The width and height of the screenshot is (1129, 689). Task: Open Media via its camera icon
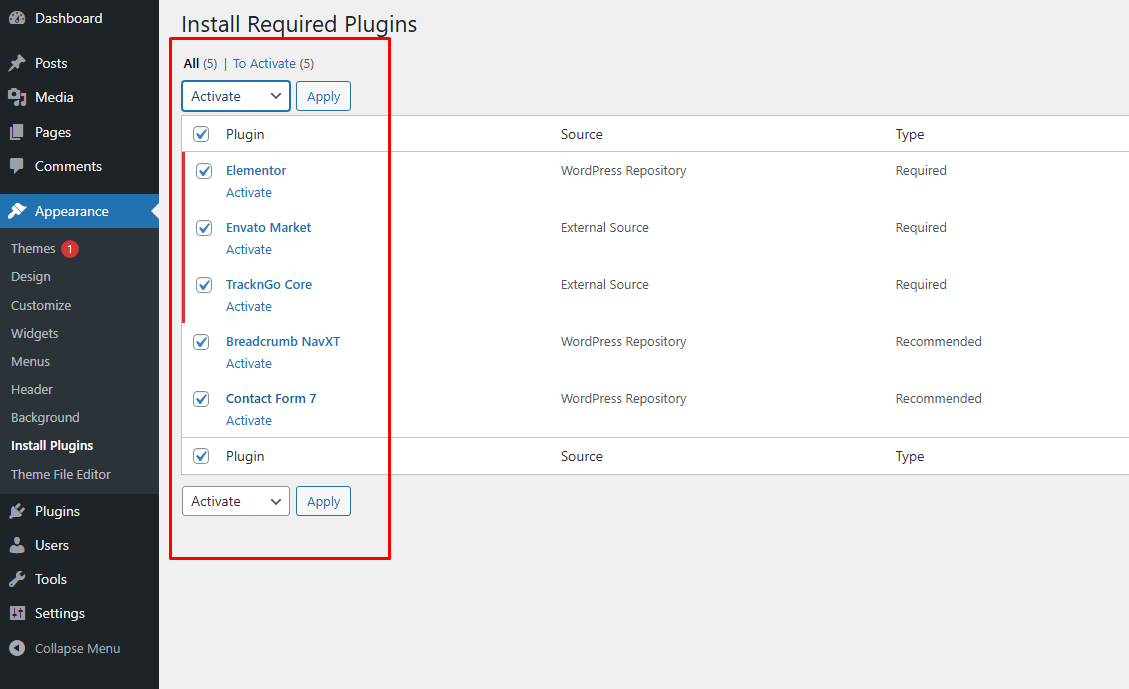(x=17, y=97)
